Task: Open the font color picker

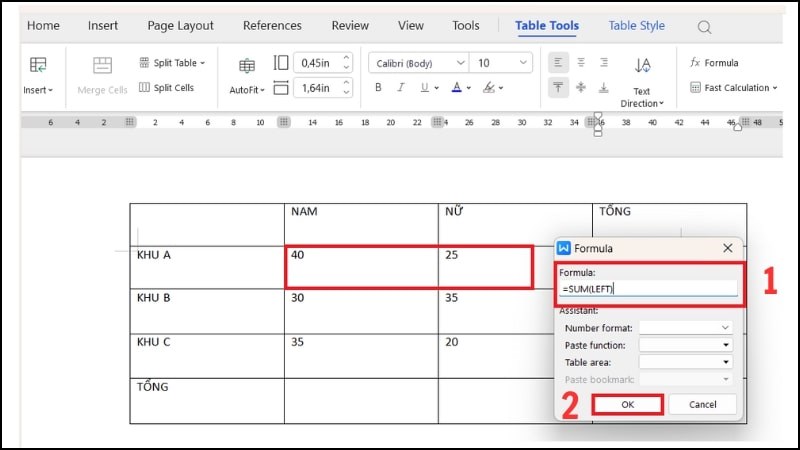Action: point(457,88)
